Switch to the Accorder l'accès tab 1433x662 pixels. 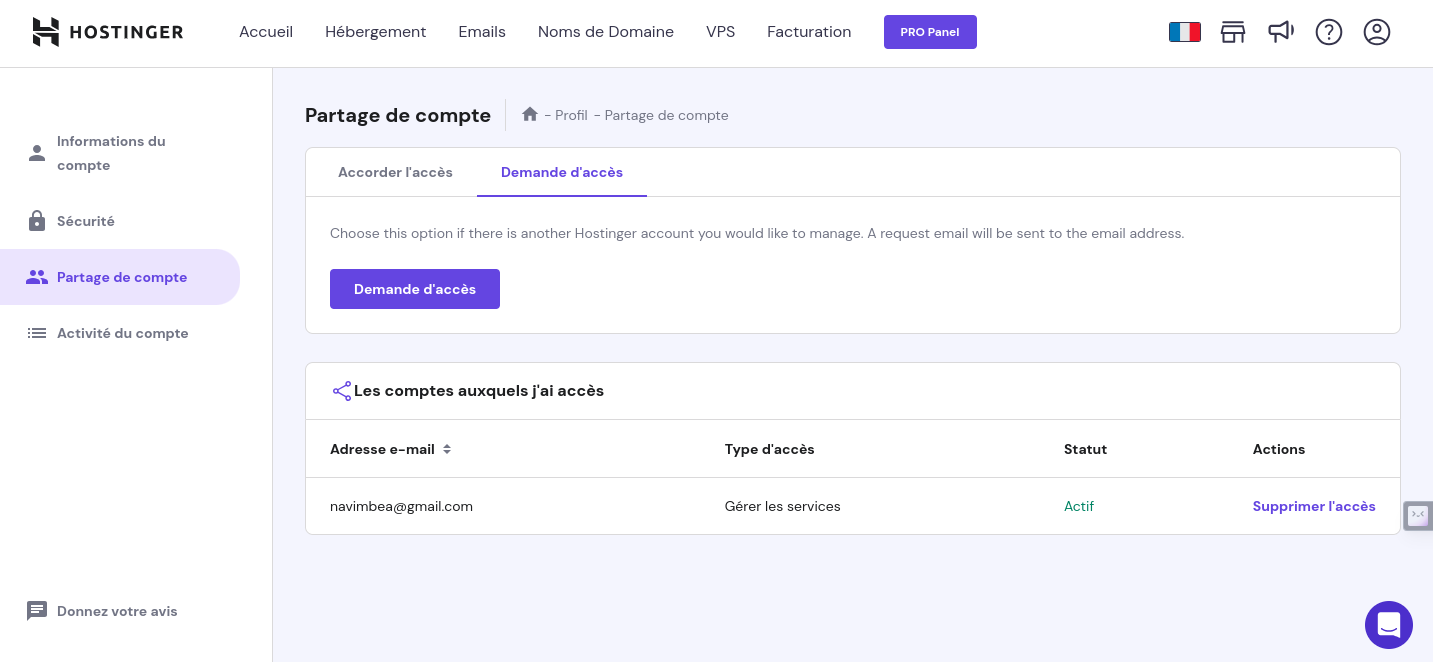coord(395,172)
